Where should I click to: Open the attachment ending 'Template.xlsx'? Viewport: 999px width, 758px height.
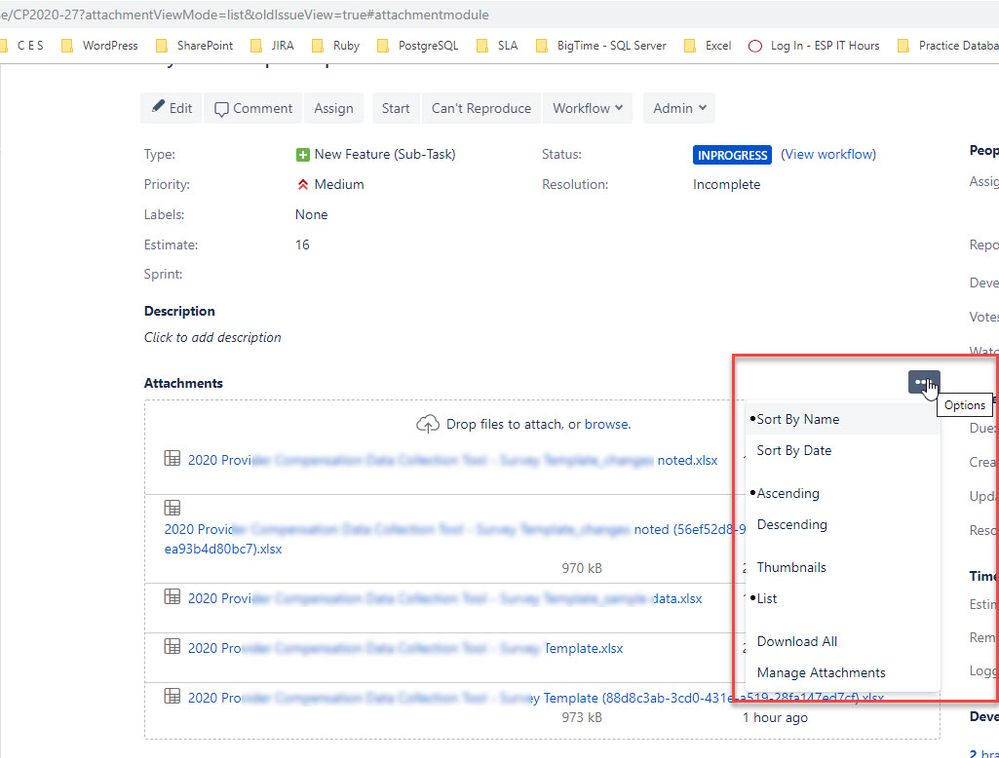point(405,648)
